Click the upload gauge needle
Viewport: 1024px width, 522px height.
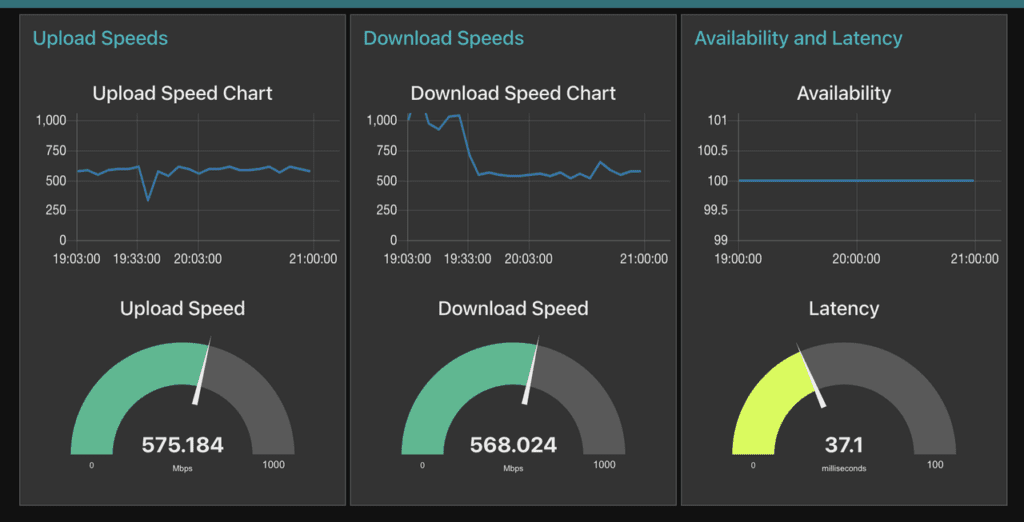[202, 370]
